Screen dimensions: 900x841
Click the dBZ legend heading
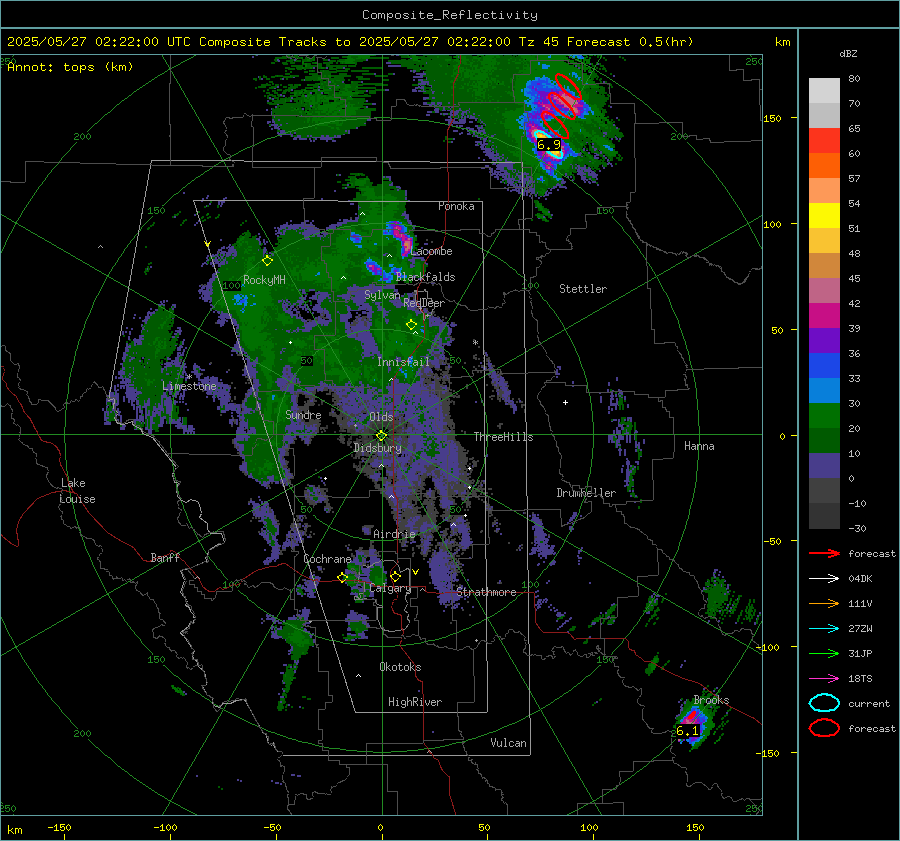pyautogui.click(x=848, y=54)
